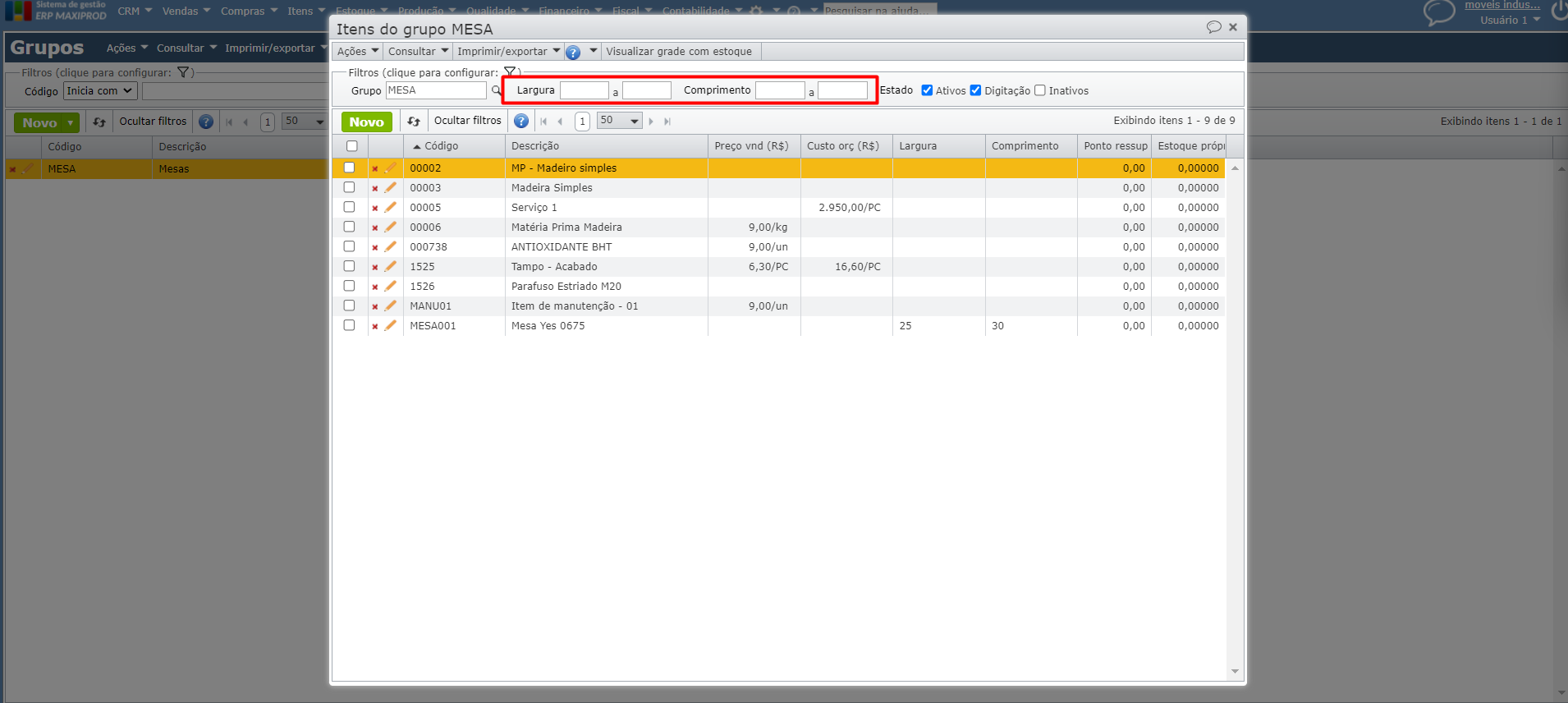This screenshot has width=1568, height=703.
Task: Enable the Inativos state checkbox
Action: tap(1040, 90)
